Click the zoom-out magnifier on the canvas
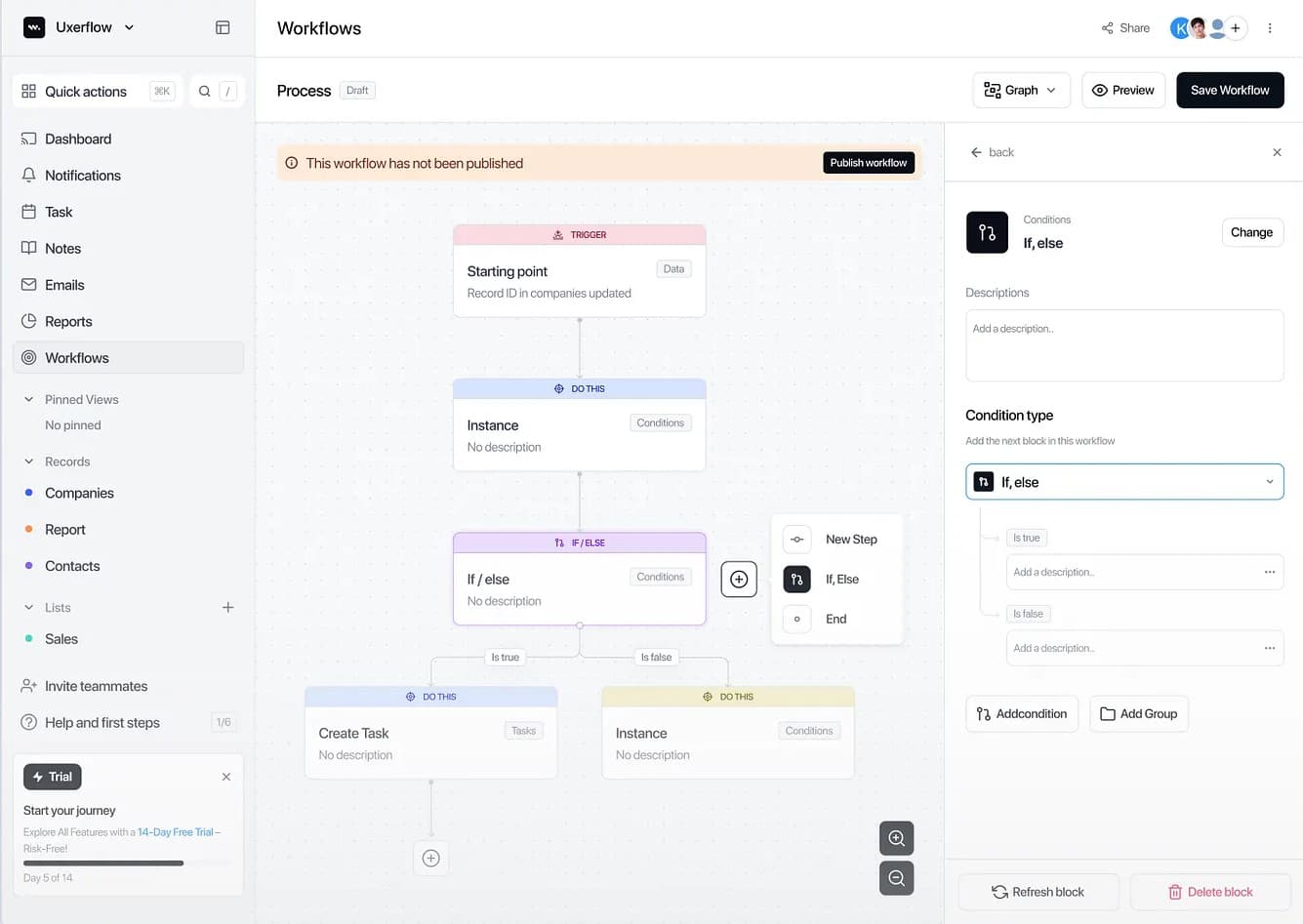Viewport: 1303px width, 924px height. click(896, 878)
